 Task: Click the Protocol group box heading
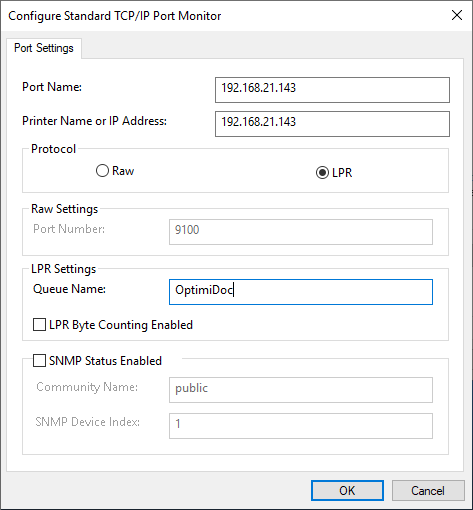pos(53,149)
